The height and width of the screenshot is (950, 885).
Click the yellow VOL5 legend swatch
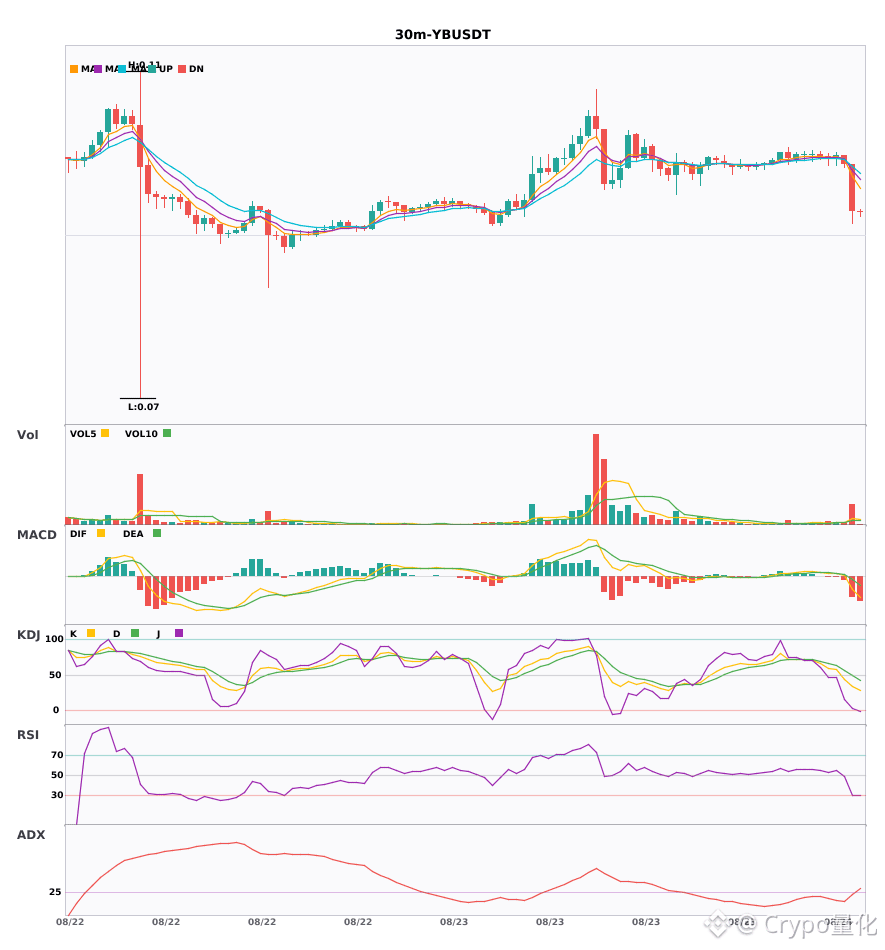click(x=105, y=433)
